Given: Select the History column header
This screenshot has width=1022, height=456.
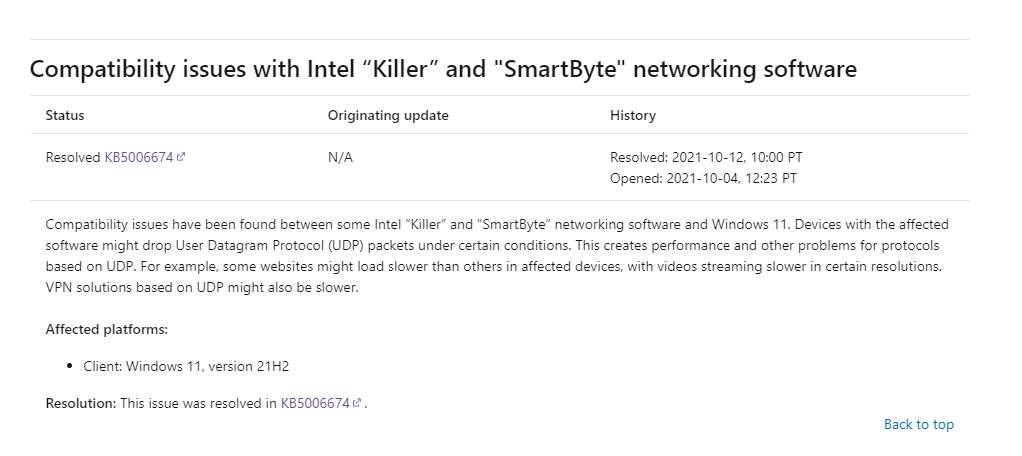Looking at the screenshot, I should pyautogui.click(x=633, y=115).
